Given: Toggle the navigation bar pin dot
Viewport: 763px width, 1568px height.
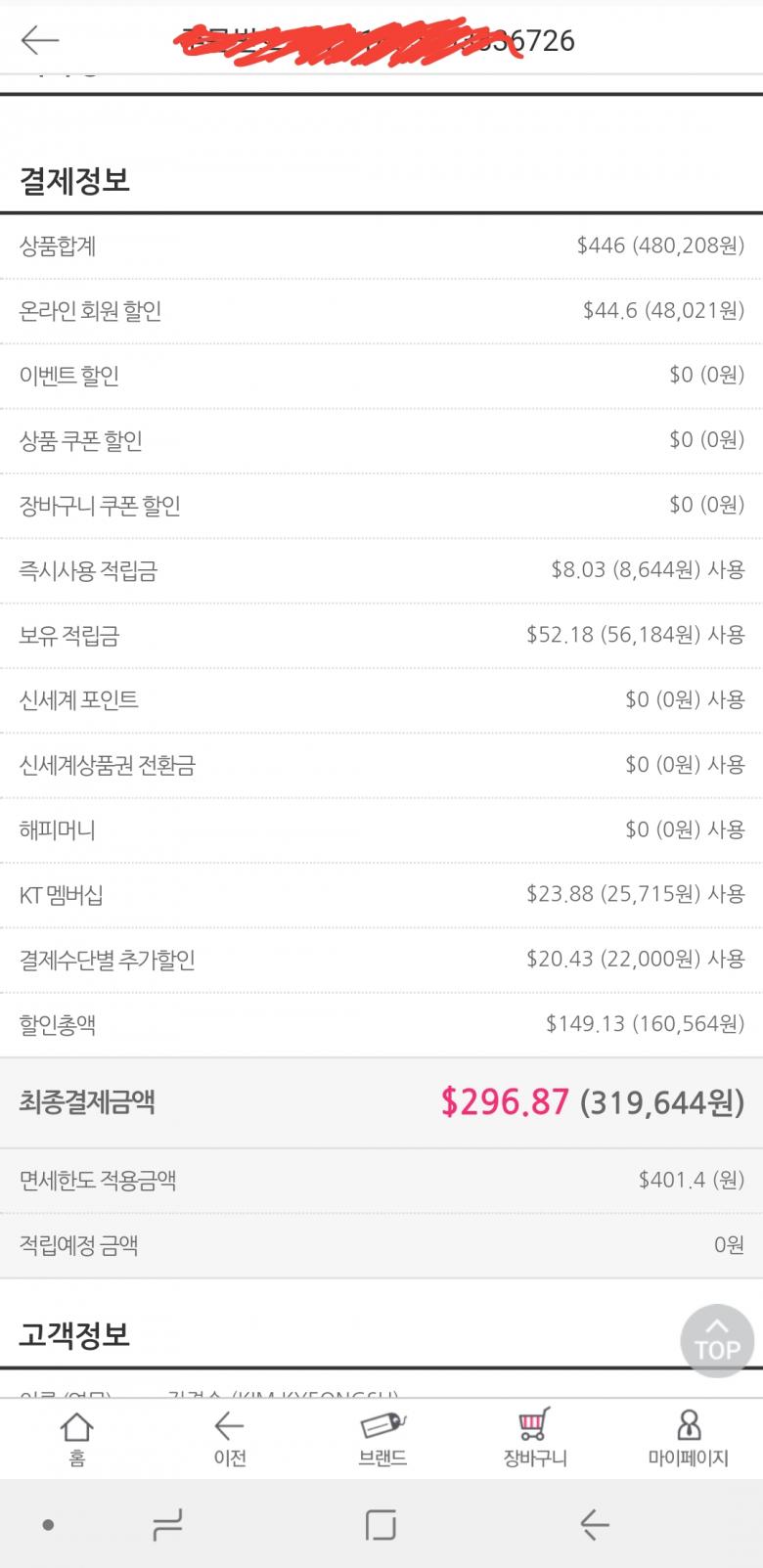Looking at the screenshot, I should point(48,1524).
